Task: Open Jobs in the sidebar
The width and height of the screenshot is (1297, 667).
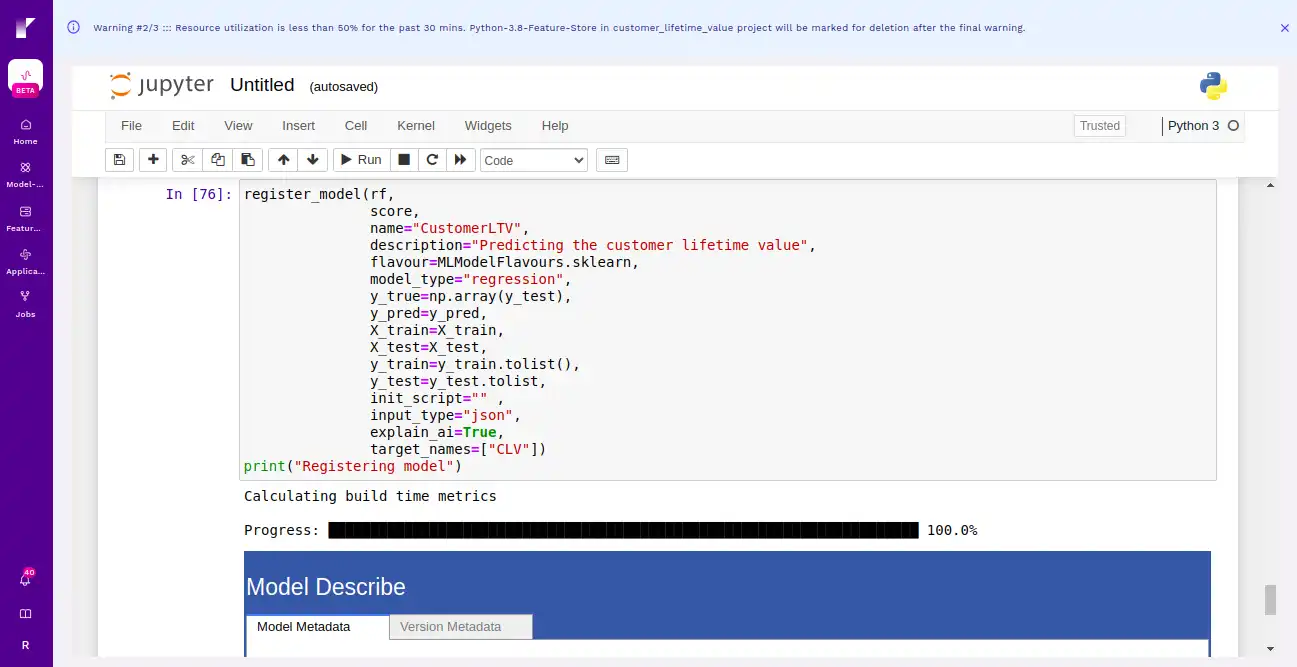Action: [25, 304]
